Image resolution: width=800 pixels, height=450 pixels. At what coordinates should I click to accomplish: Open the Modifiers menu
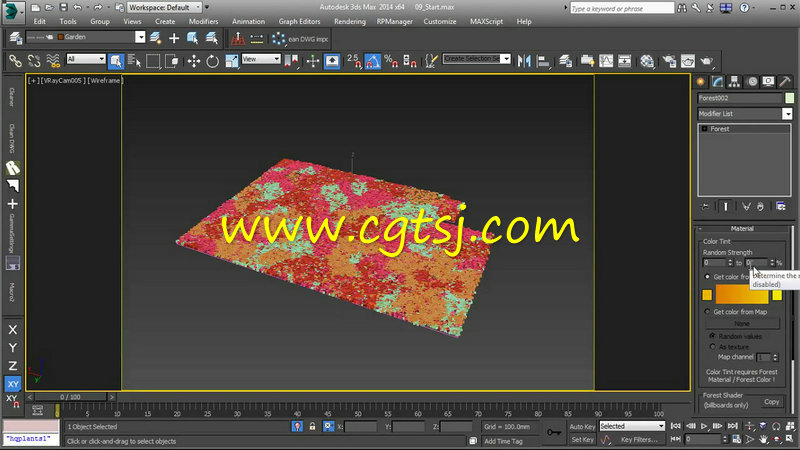(x=203, y=21)
